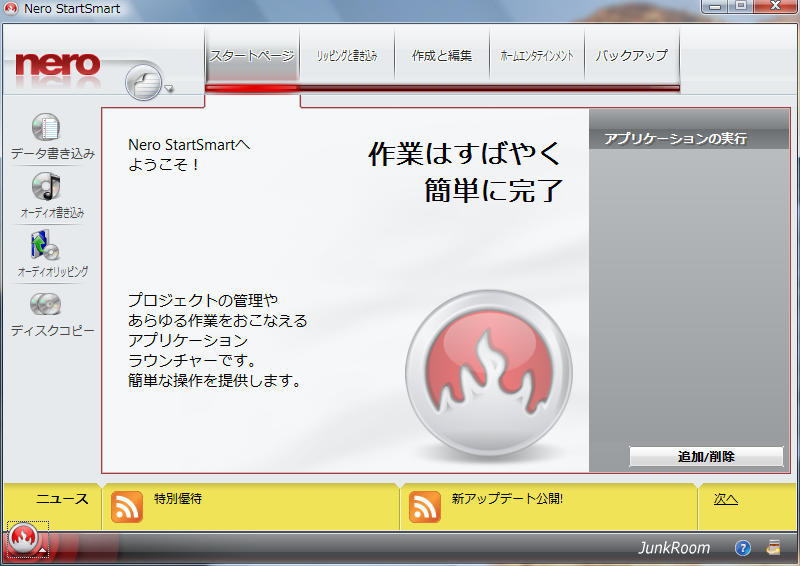
Task: Go to the ホームエンタテインメント tab
Action: pyautogui.click(x=537, y=55)
